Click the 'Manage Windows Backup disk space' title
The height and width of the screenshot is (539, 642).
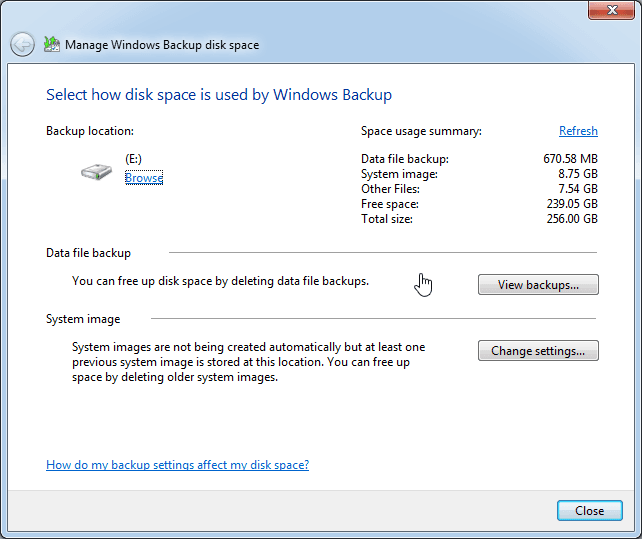click(162, 45)
